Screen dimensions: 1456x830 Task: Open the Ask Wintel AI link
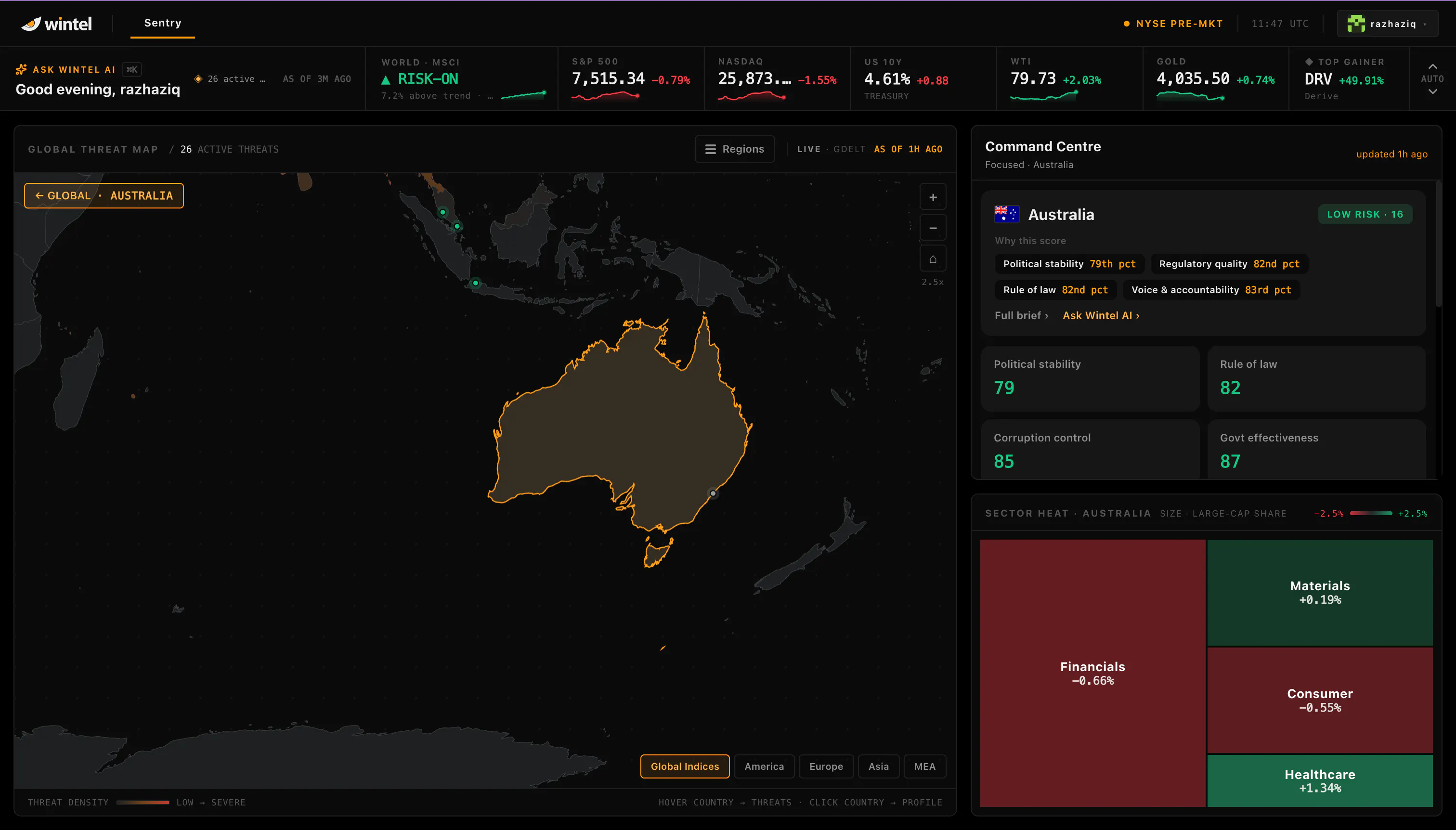1101,316
